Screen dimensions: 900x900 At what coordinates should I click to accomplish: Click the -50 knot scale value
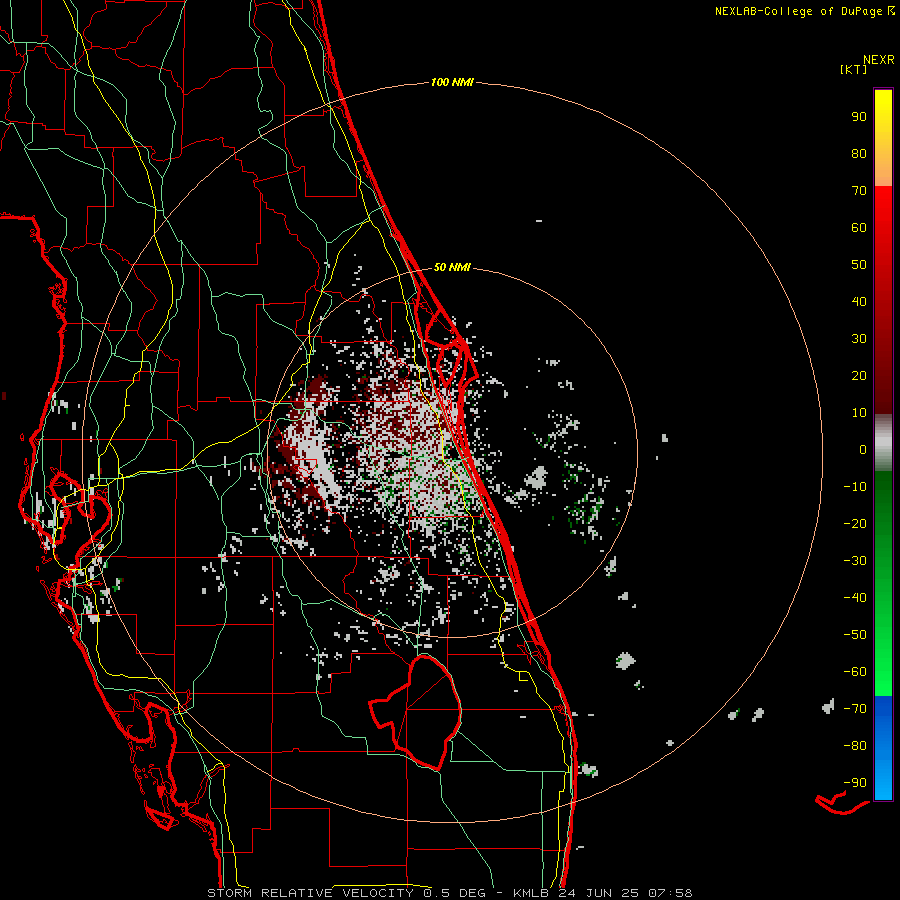pyautogui.click(x=855, y=635)
